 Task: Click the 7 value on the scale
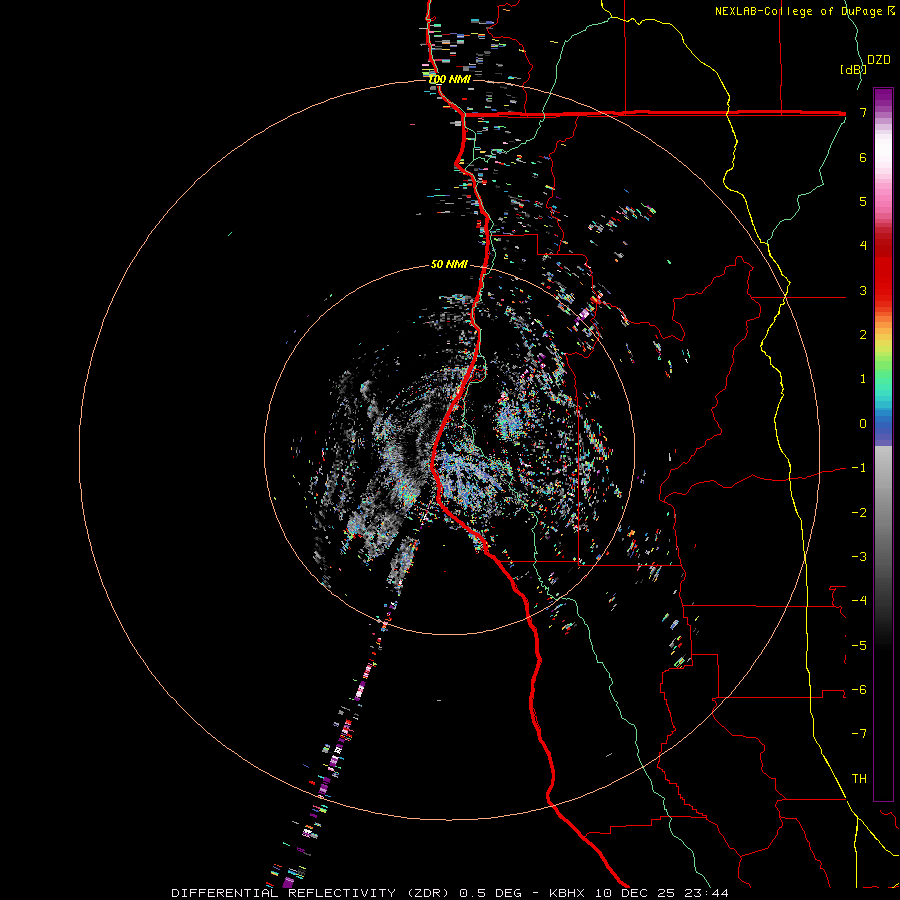pyautogui.click(x=863, y=112)
